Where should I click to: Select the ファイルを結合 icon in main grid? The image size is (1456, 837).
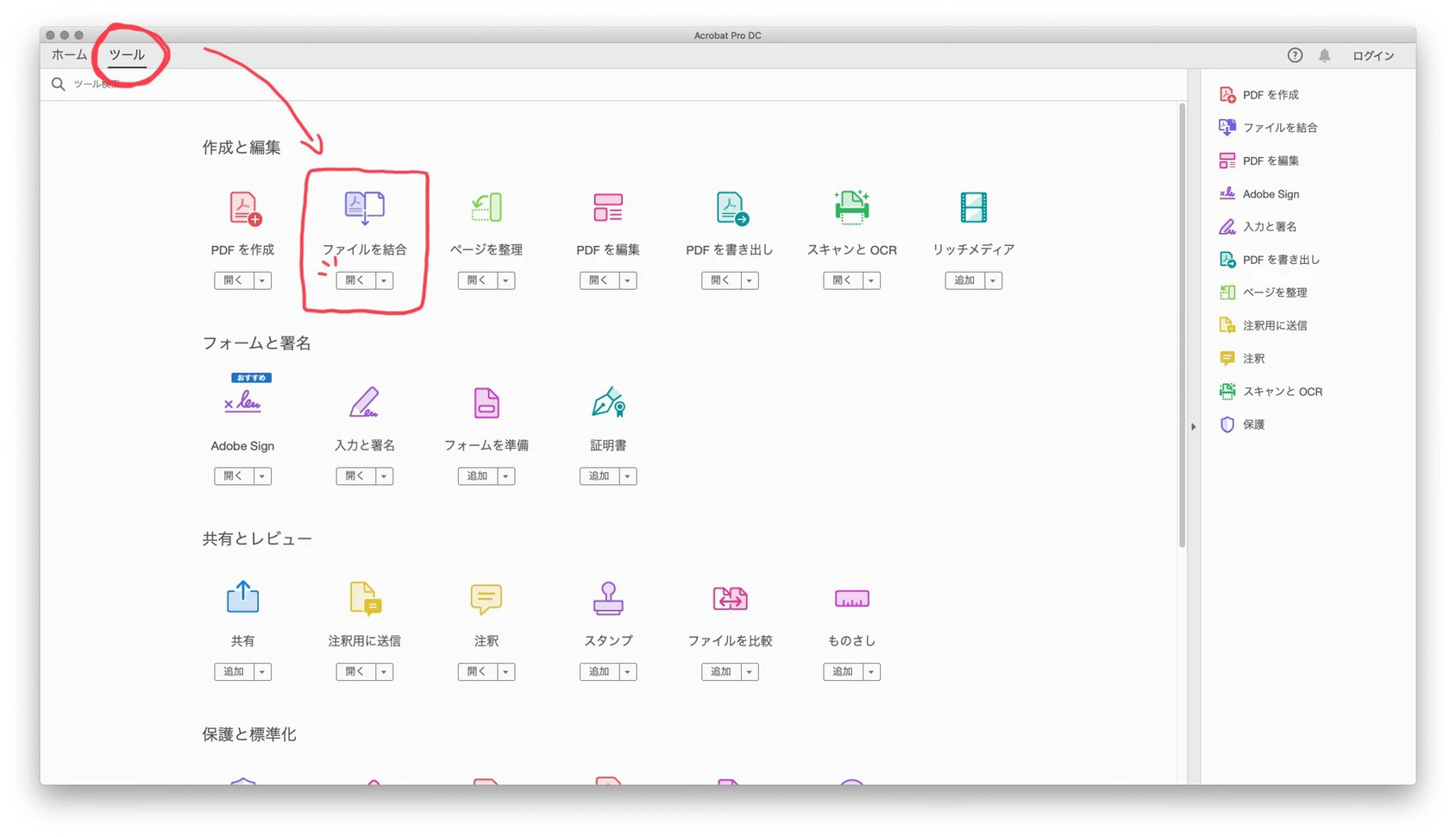click(365, 207)
